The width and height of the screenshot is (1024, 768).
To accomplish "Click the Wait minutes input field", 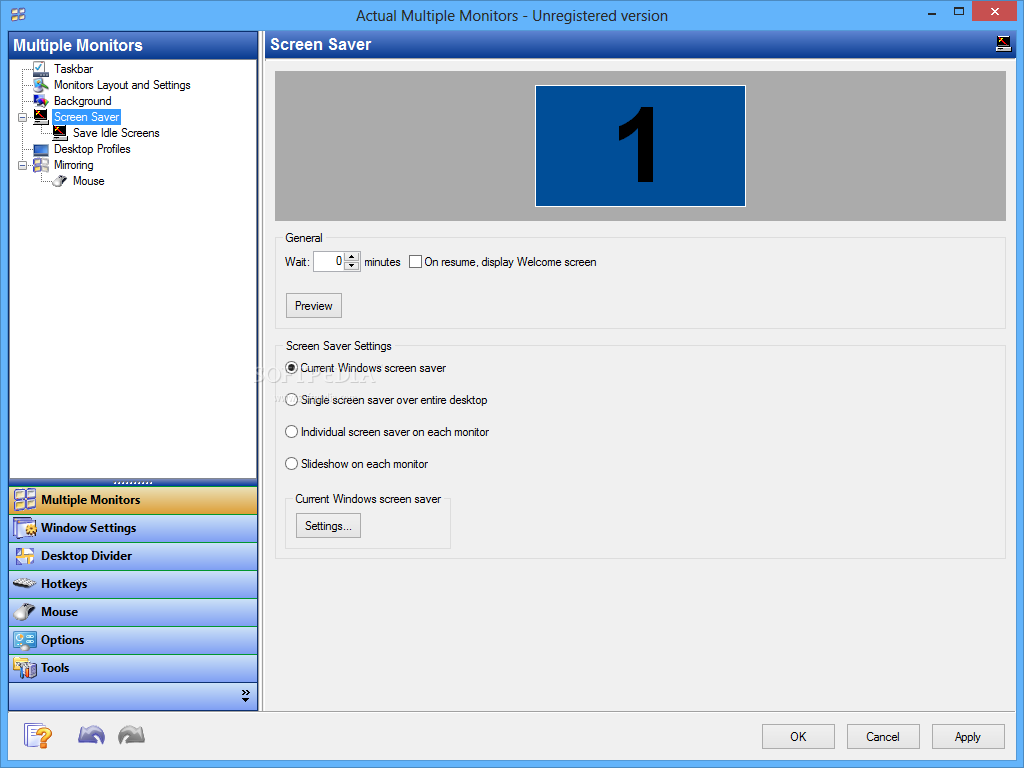I will pyautogui.click(x=329, y=261).
